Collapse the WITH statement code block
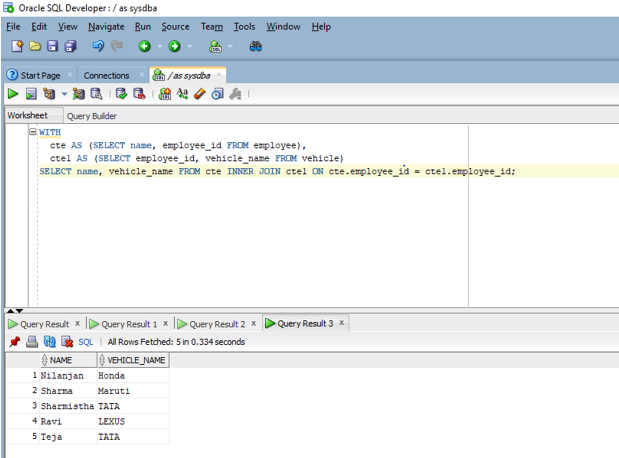This screenshot has width=619, height=458. 33,131
